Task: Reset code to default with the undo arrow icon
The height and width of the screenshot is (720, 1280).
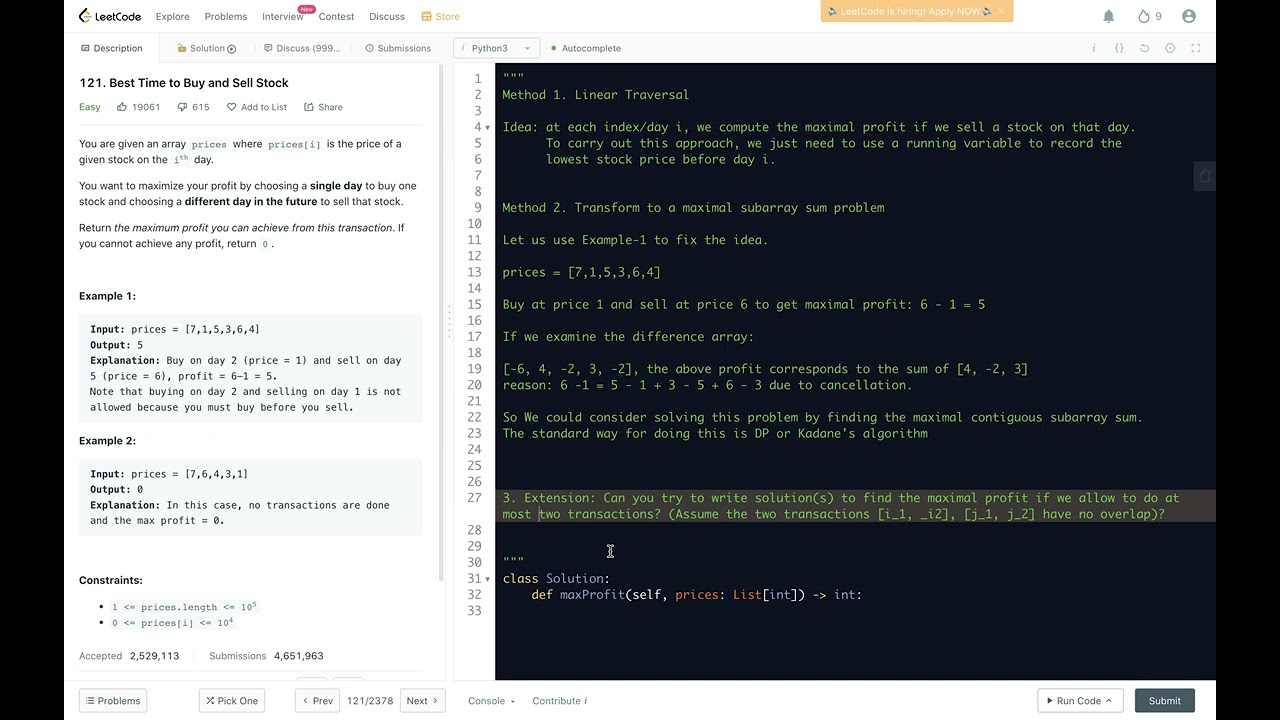Action: (1145, 48)
